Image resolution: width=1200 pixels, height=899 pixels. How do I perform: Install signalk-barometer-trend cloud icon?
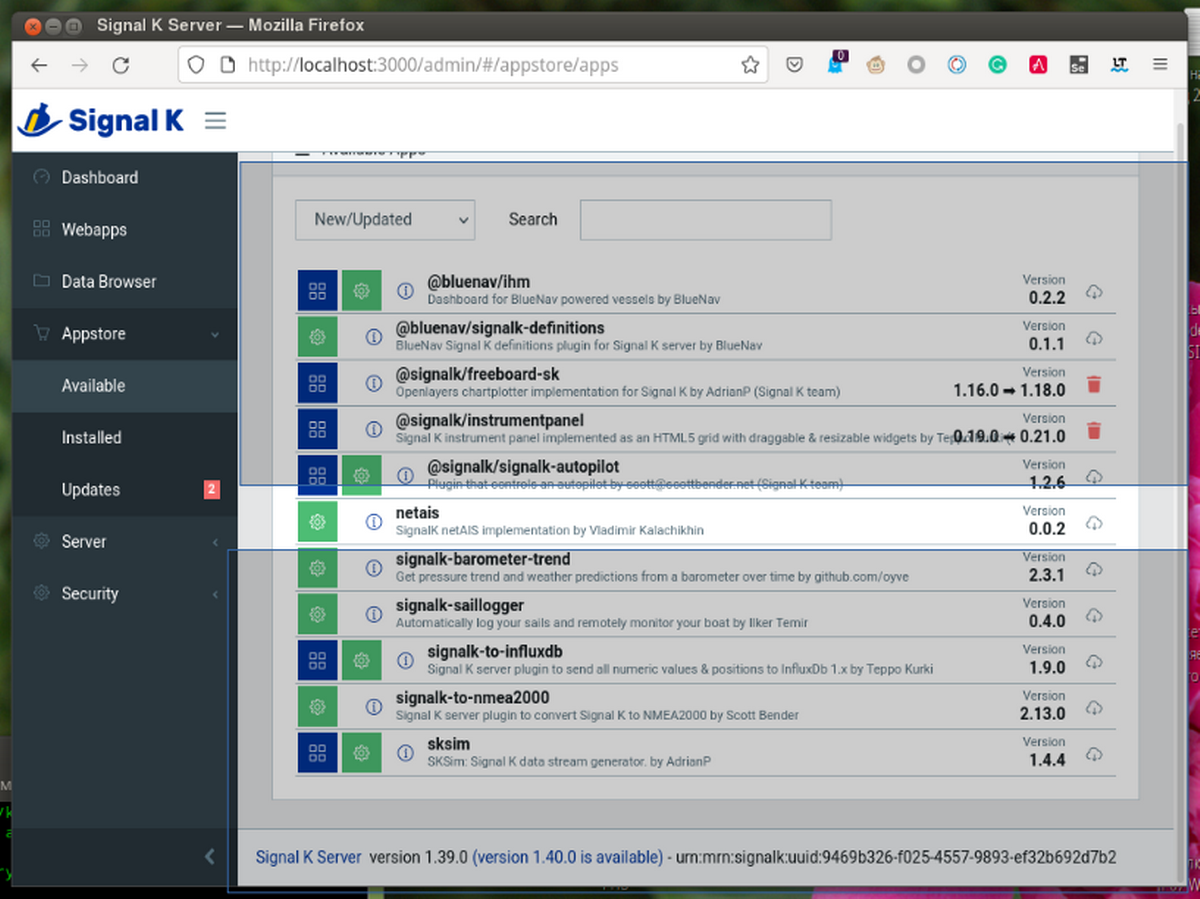click(x=1094, y=569)
